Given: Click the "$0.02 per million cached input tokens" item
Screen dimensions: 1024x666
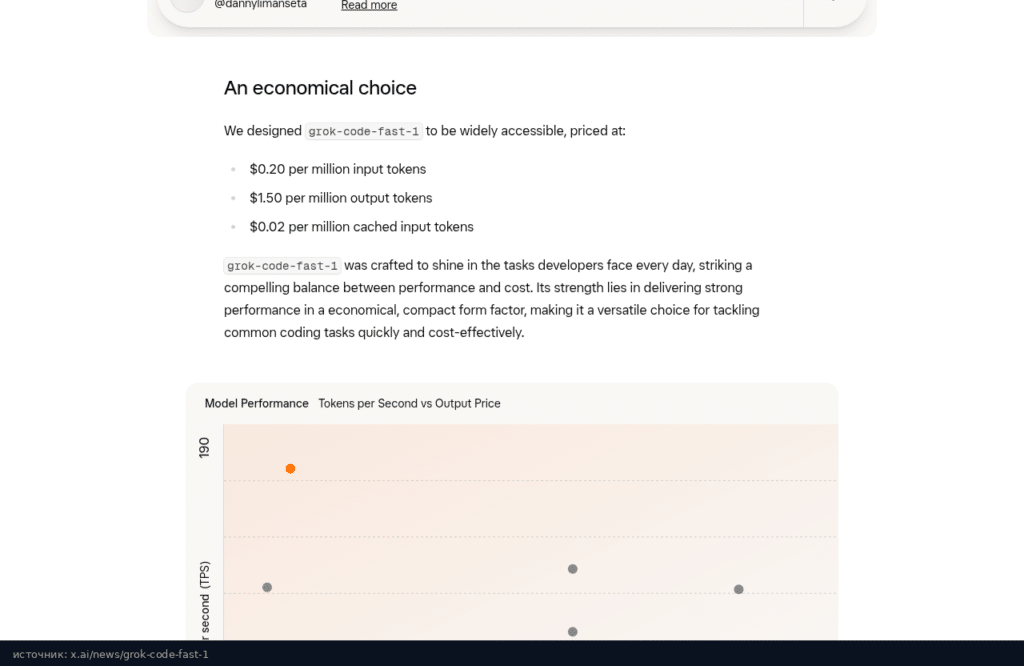Looking at the screenshot, I should click(x=362, y=227).
